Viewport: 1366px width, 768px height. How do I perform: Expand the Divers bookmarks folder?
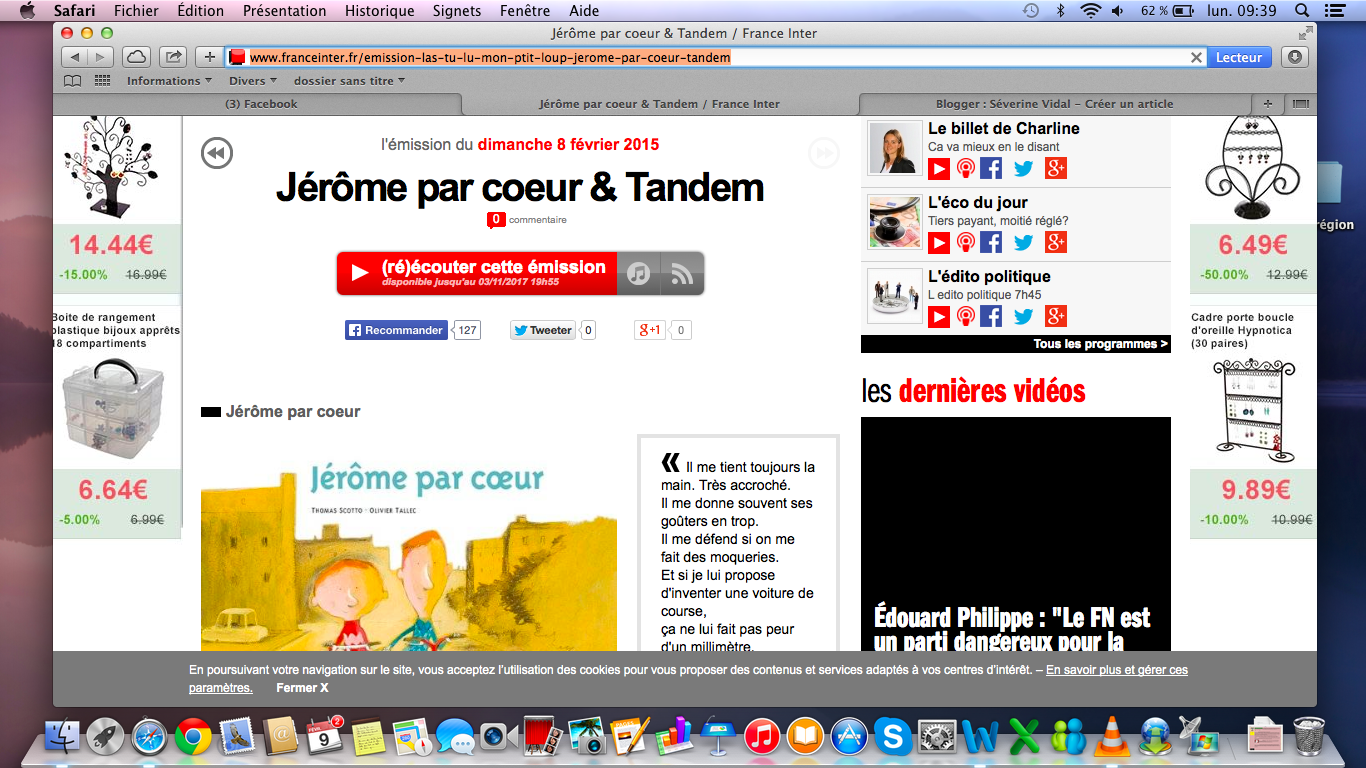click(253, 81)
